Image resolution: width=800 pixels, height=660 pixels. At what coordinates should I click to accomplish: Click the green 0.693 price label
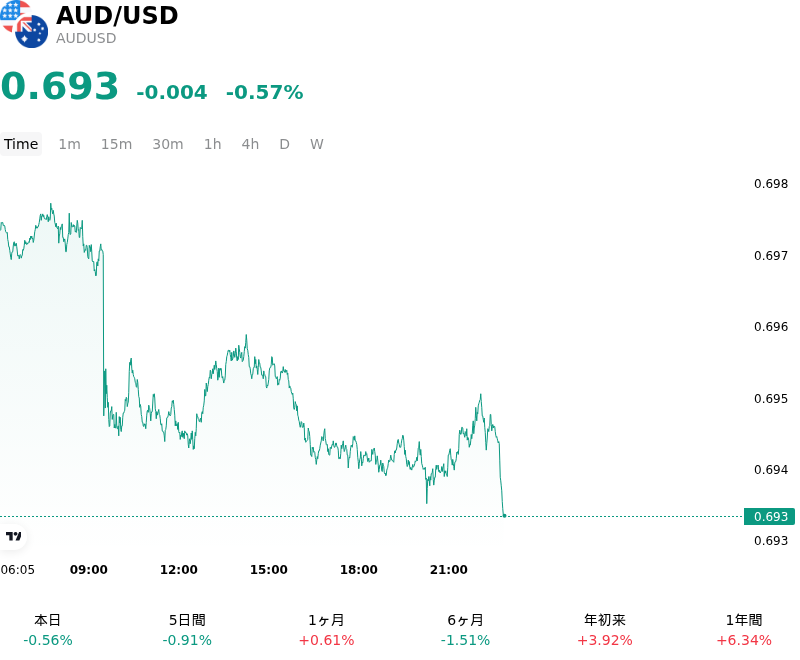pyautogui.click(x=769, y=516)
